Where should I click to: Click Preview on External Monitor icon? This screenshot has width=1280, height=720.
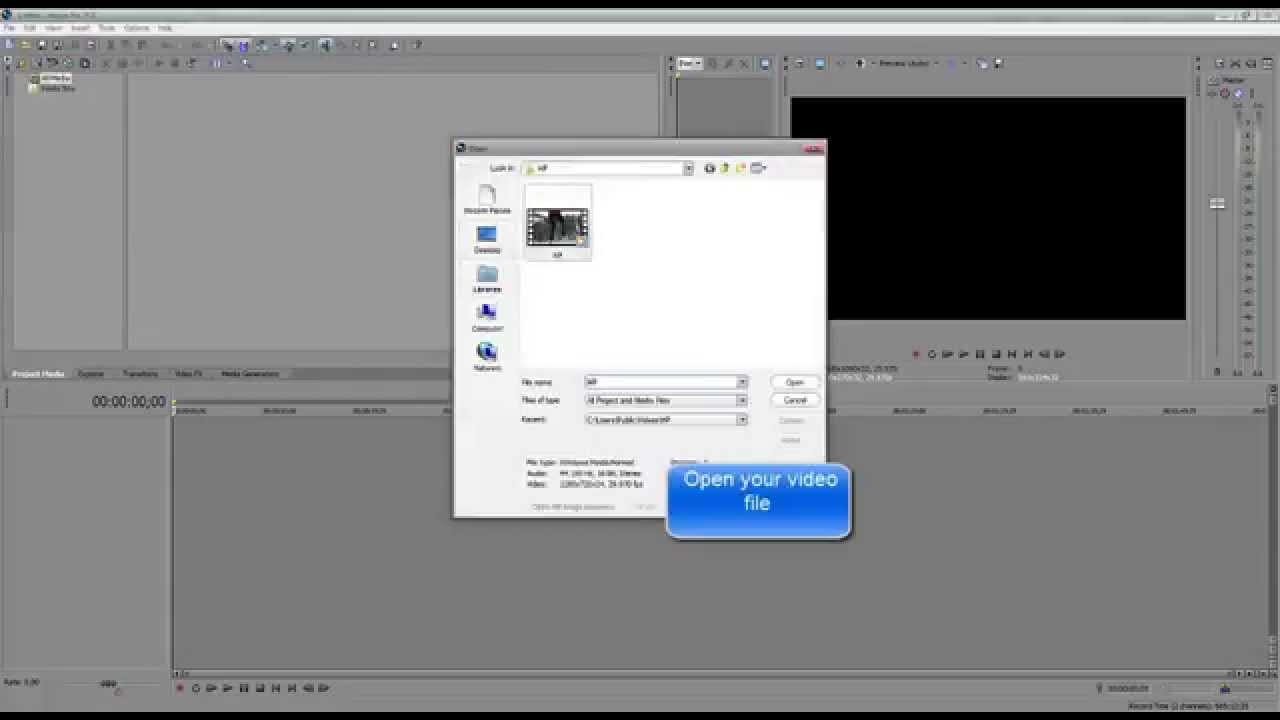point(819,63)
